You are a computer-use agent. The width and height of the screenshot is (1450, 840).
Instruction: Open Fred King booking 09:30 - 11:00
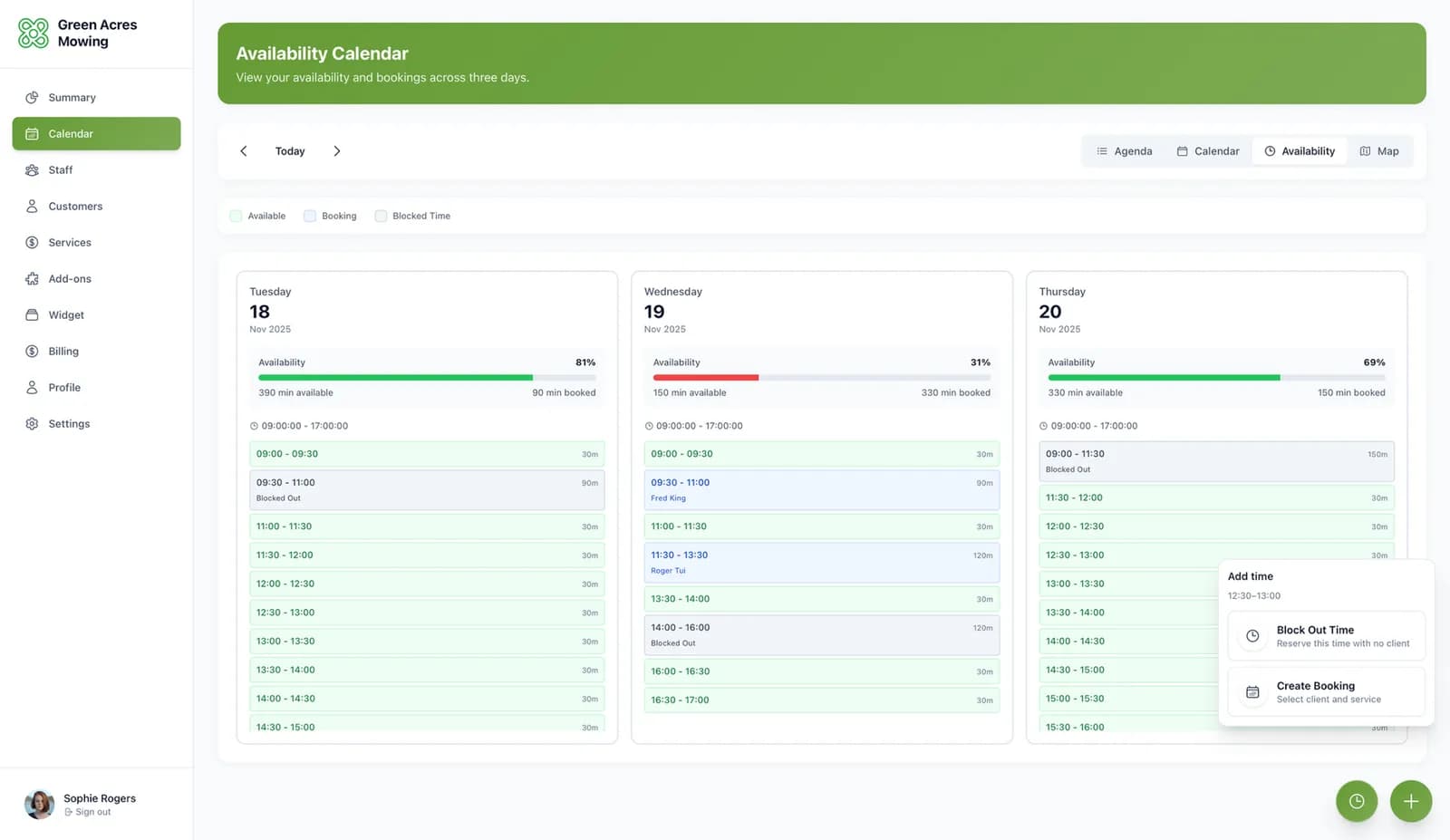(x=821, y=489)
